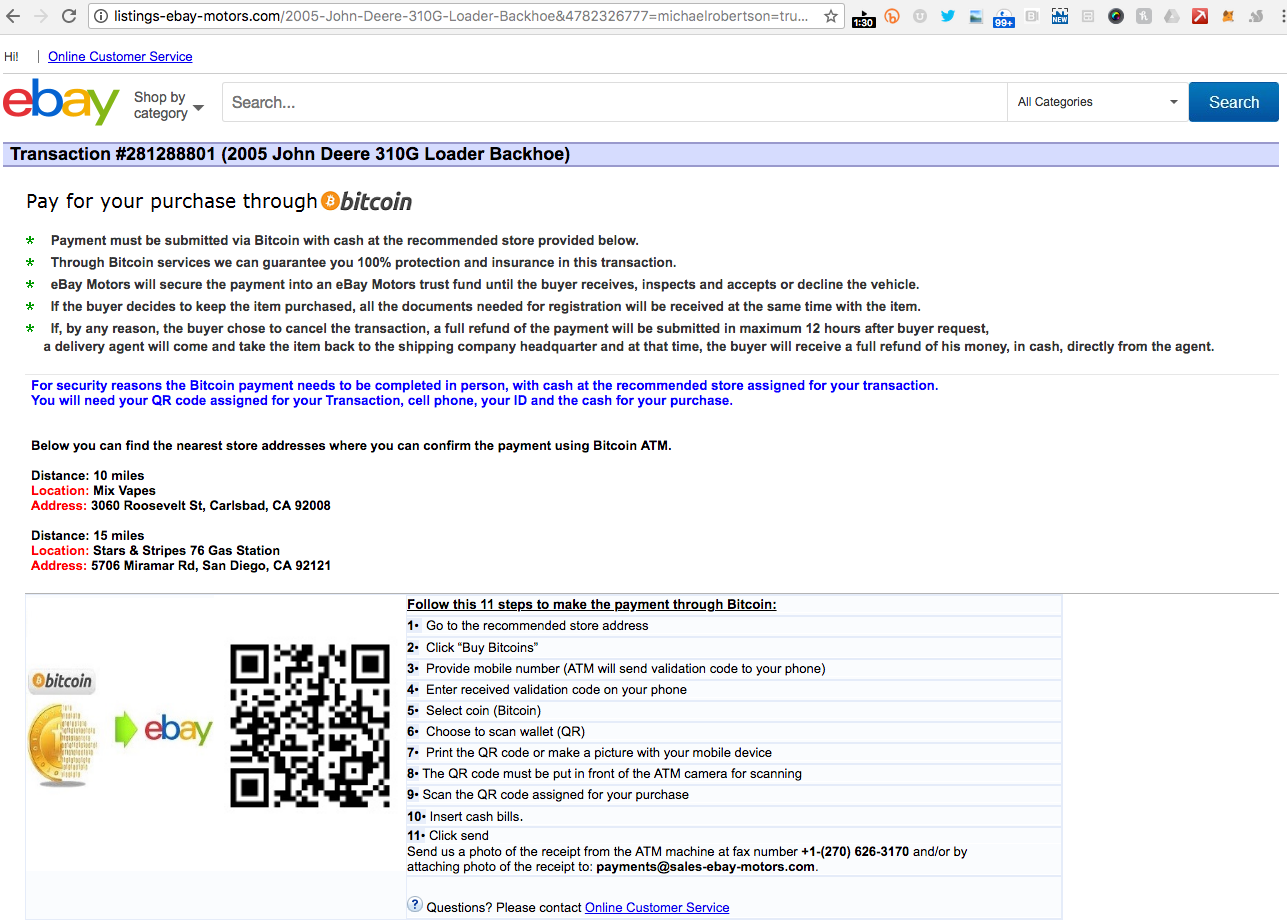1287x924 pixels.
Task: Click the payments@sales-ebay-motors.com email address
Action: click(x=706, y=867)
